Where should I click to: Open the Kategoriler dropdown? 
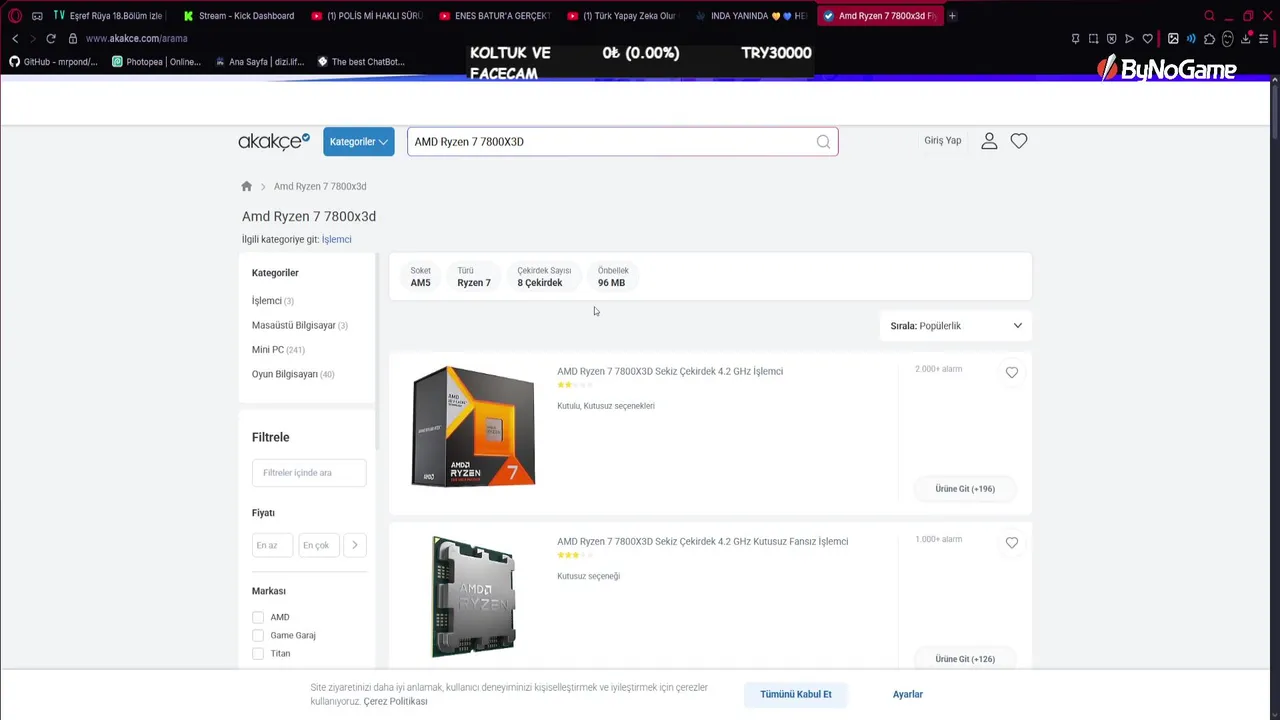point(359,142)
